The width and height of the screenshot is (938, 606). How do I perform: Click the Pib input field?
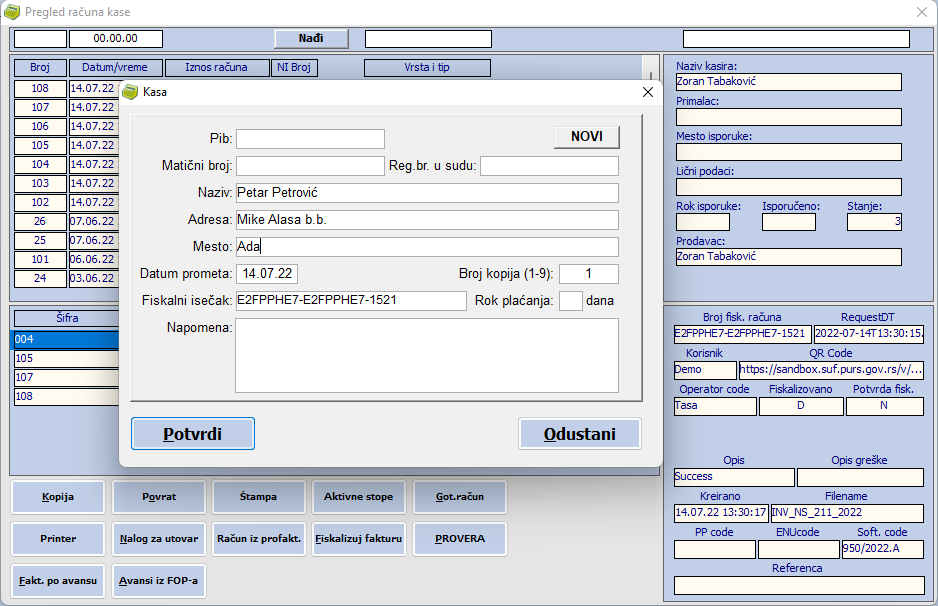coord(310,139)
